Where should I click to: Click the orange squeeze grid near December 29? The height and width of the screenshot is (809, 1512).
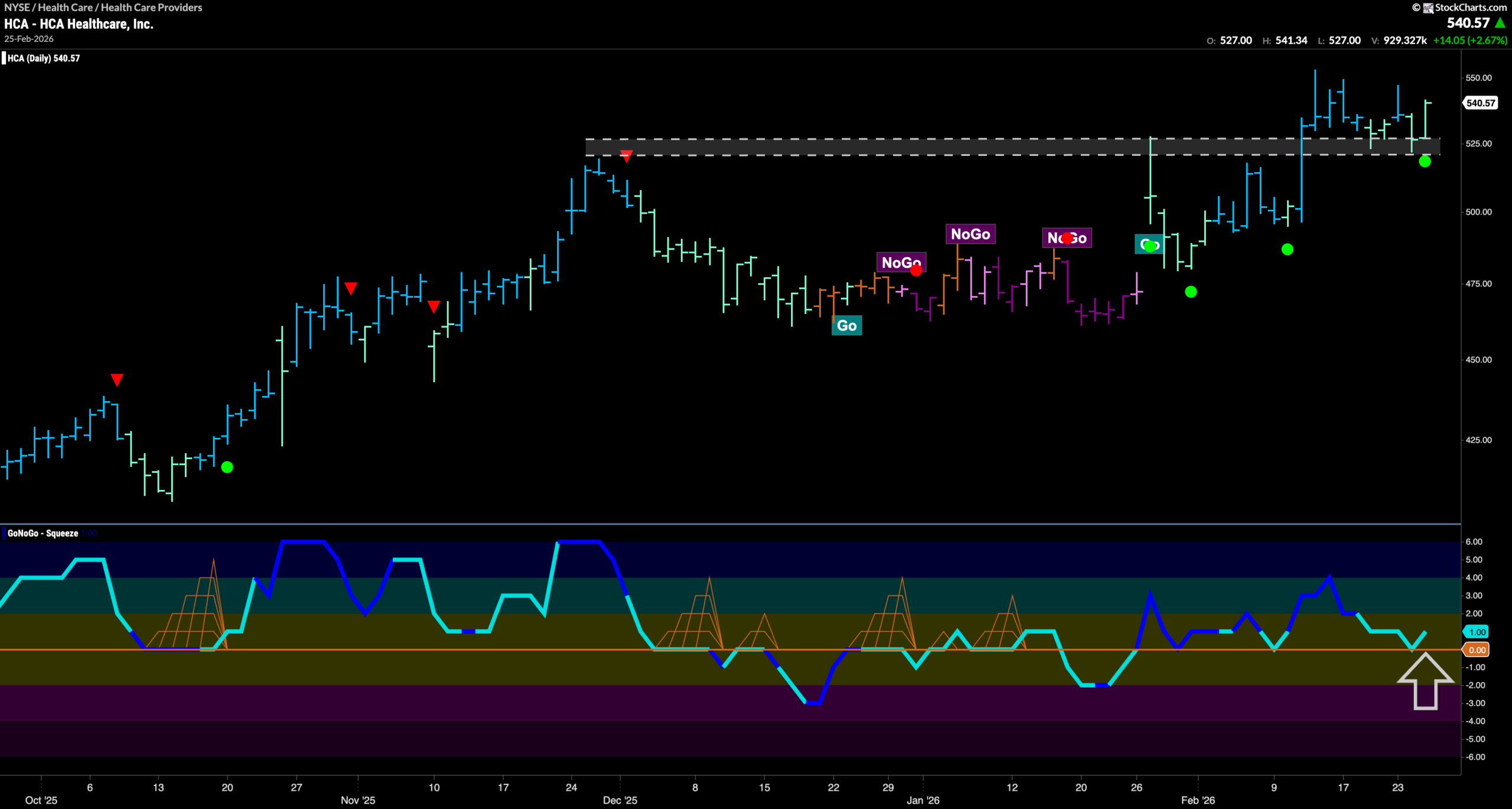(x=882, y=615)
